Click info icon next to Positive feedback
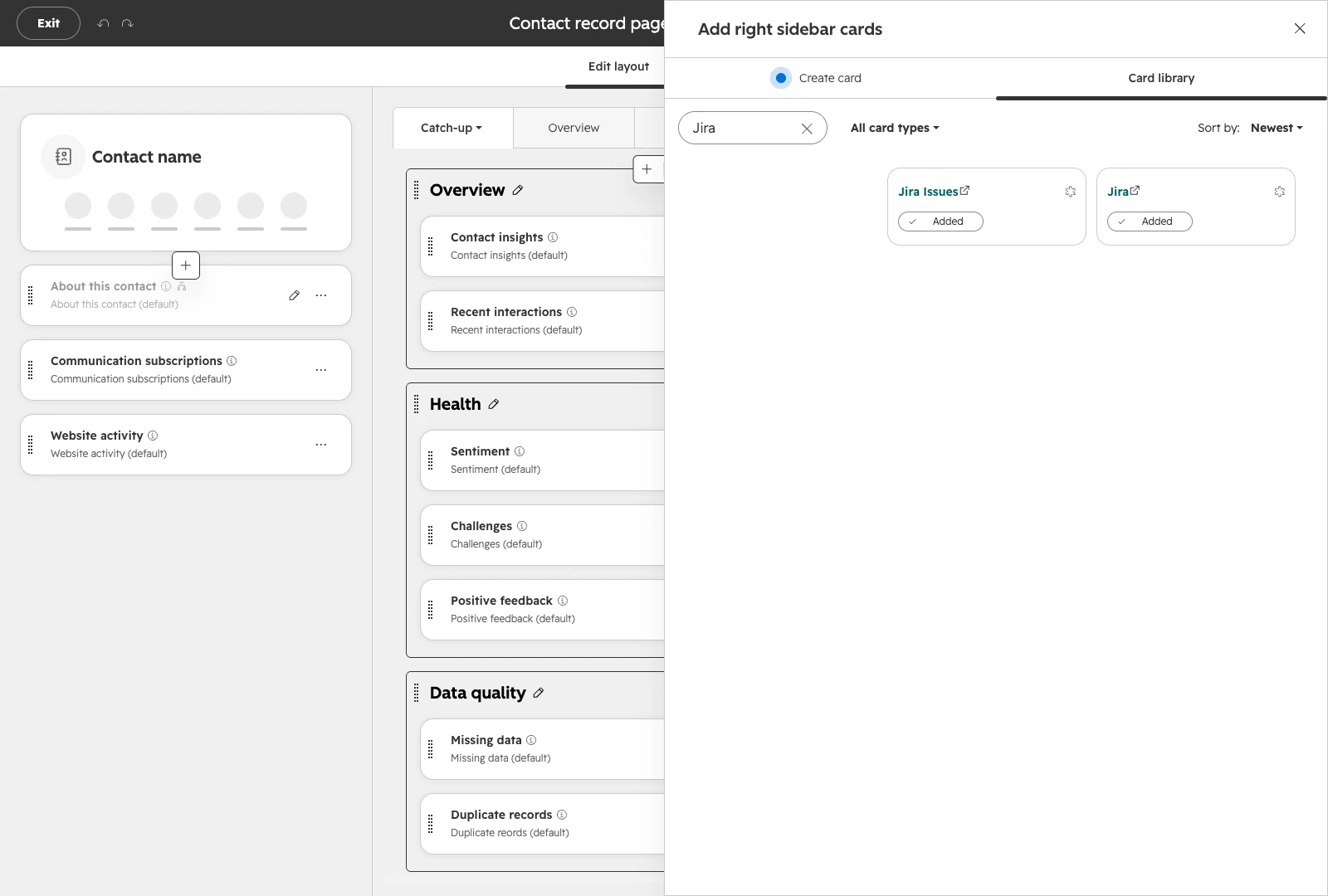 563,601
